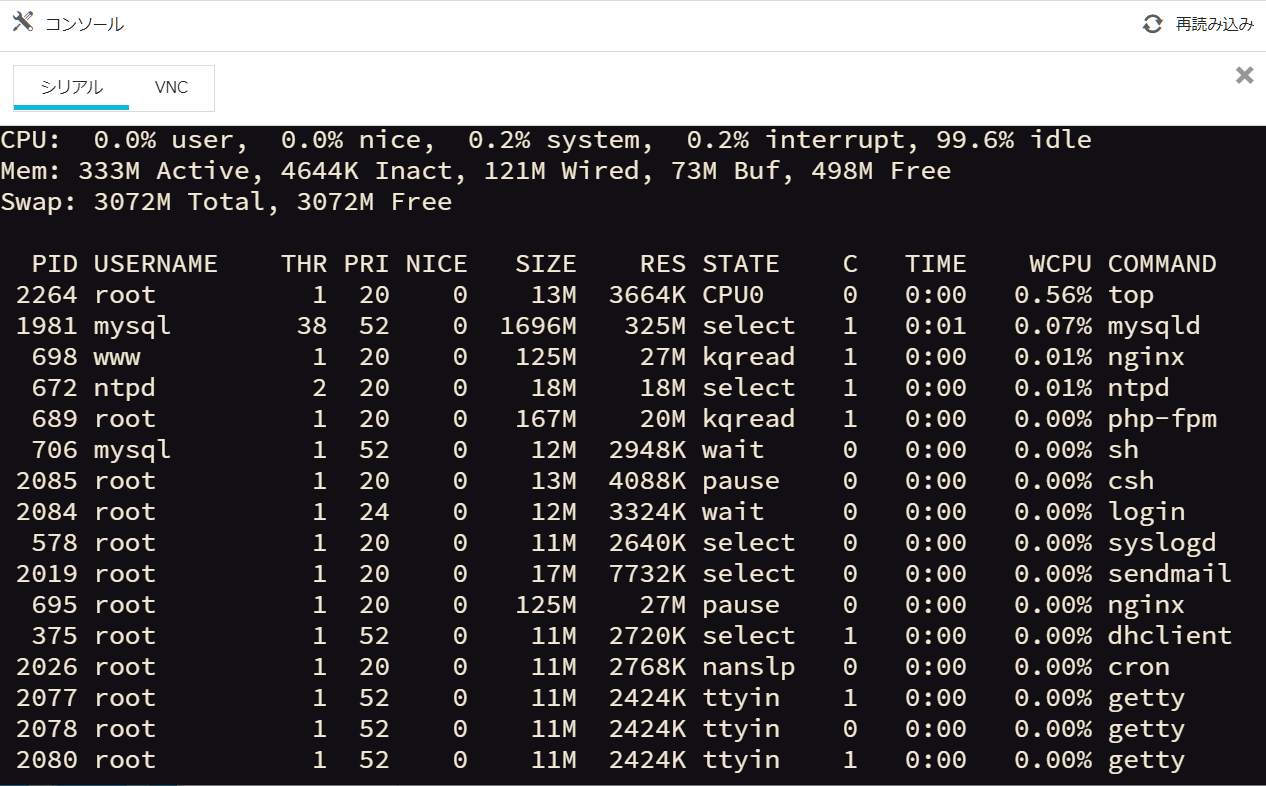The width and height of the screenshot is (1266, 786).
Task: Click the 'nanslp' state of cron
Action: 749,667
